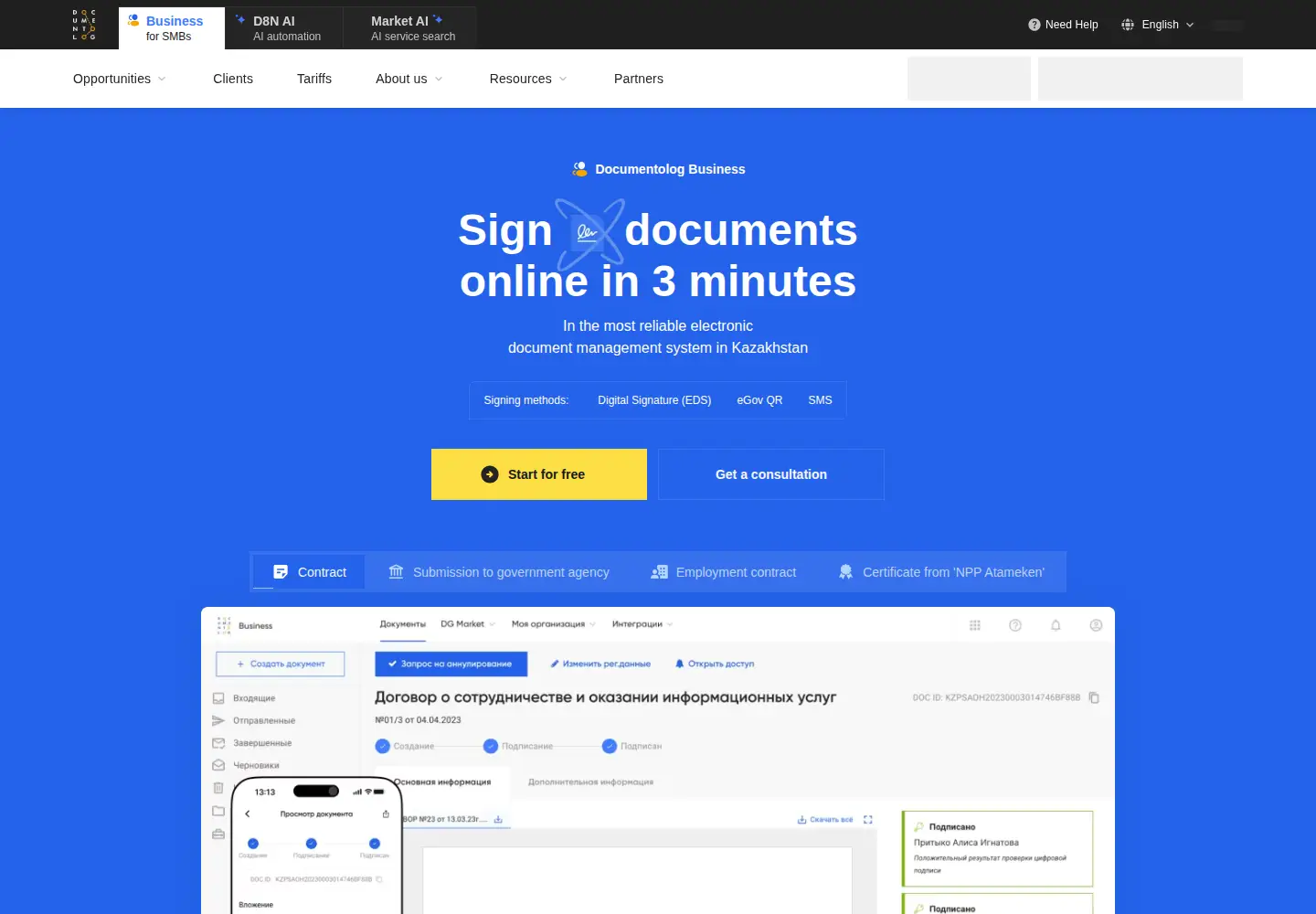This screenshot has height=914, width=1316.
Task: Click fullscreen expand icon near Скачать все
Action: coord(868,820)
